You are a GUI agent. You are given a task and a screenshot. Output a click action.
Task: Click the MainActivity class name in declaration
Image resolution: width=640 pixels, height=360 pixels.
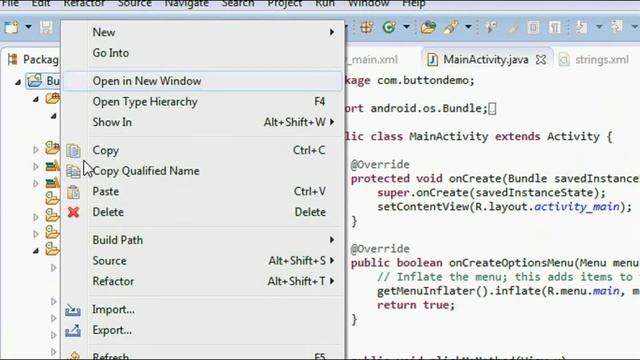[x=449, y=136]
